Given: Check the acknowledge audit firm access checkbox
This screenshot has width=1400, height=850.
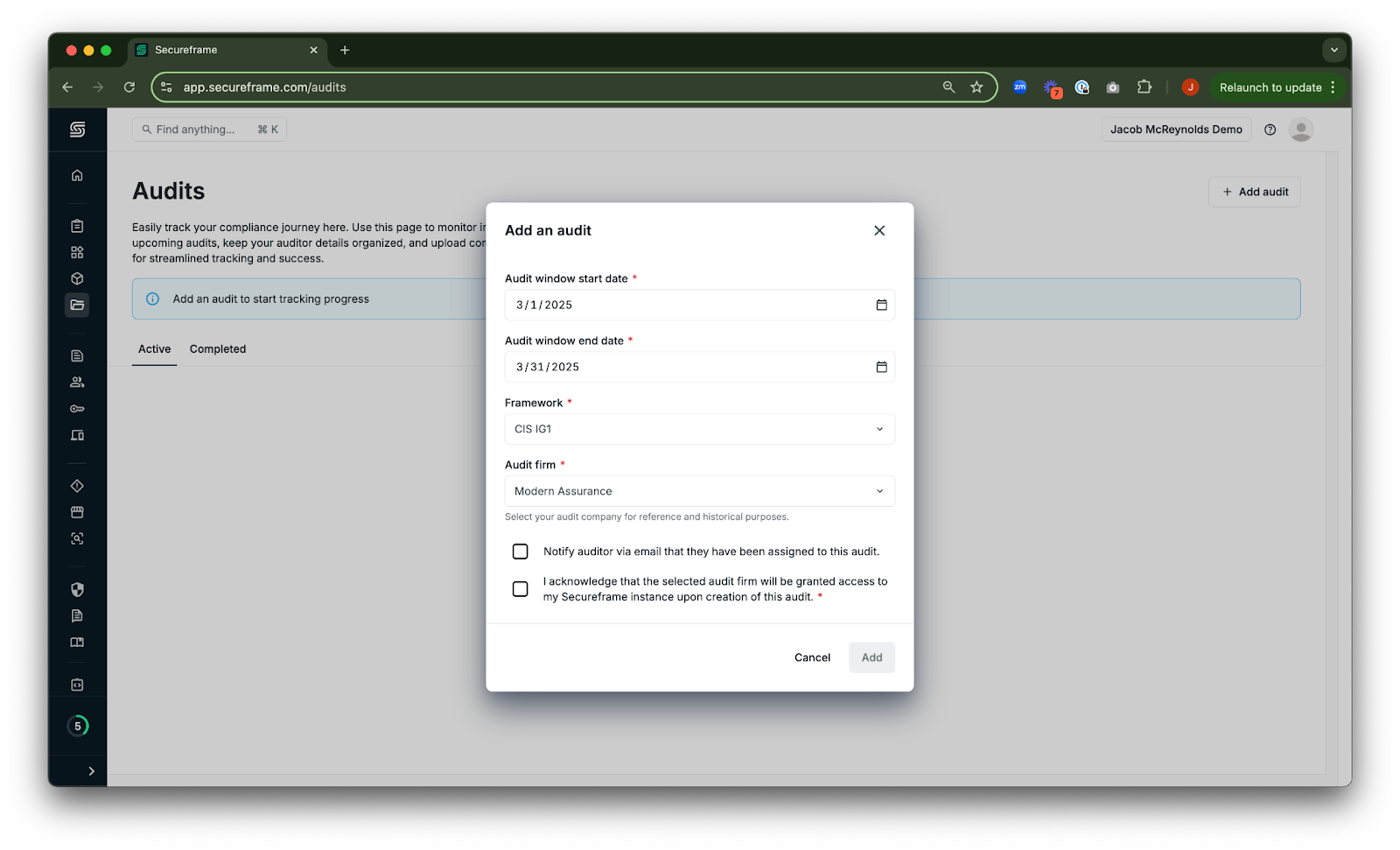Looking at the screenshot, I should click(x=520, y=589).
